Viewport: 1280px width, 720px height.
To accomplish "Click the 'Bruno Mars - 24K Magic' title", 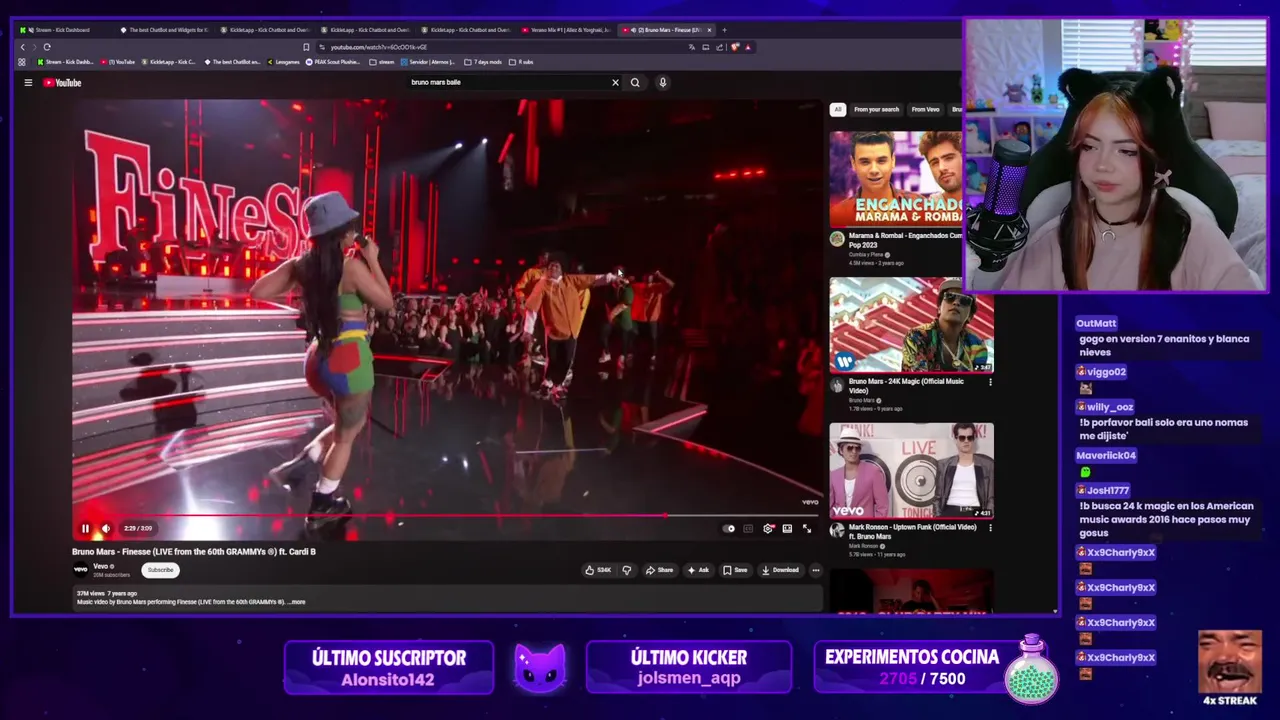I will (x=906, y=386).
